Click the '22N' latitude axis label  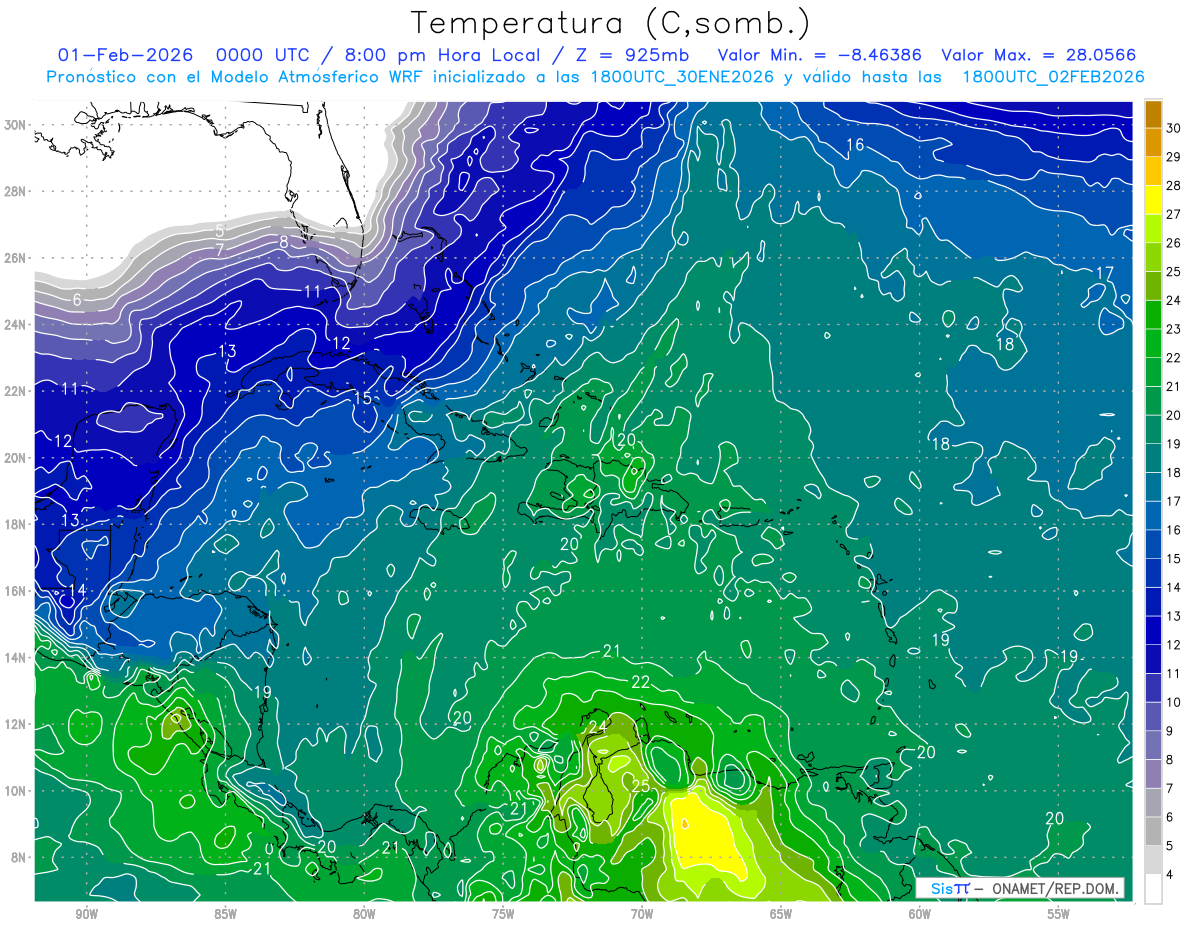pos(15,391)
